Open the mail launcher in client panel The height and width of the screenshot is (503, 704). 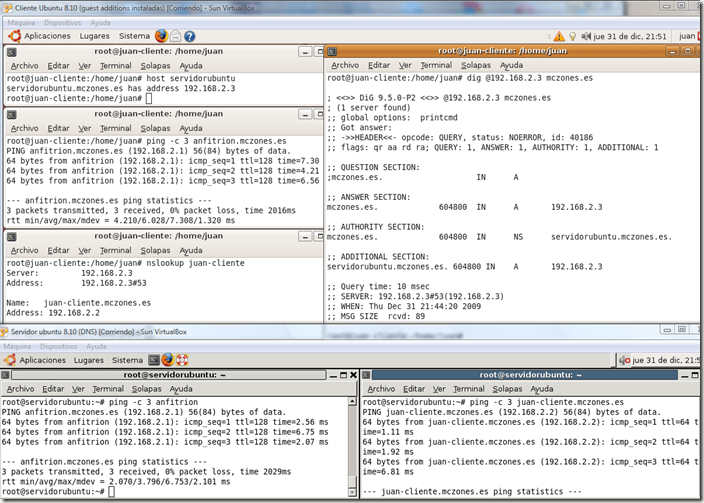pyautogui.click(x=176, y=36)
